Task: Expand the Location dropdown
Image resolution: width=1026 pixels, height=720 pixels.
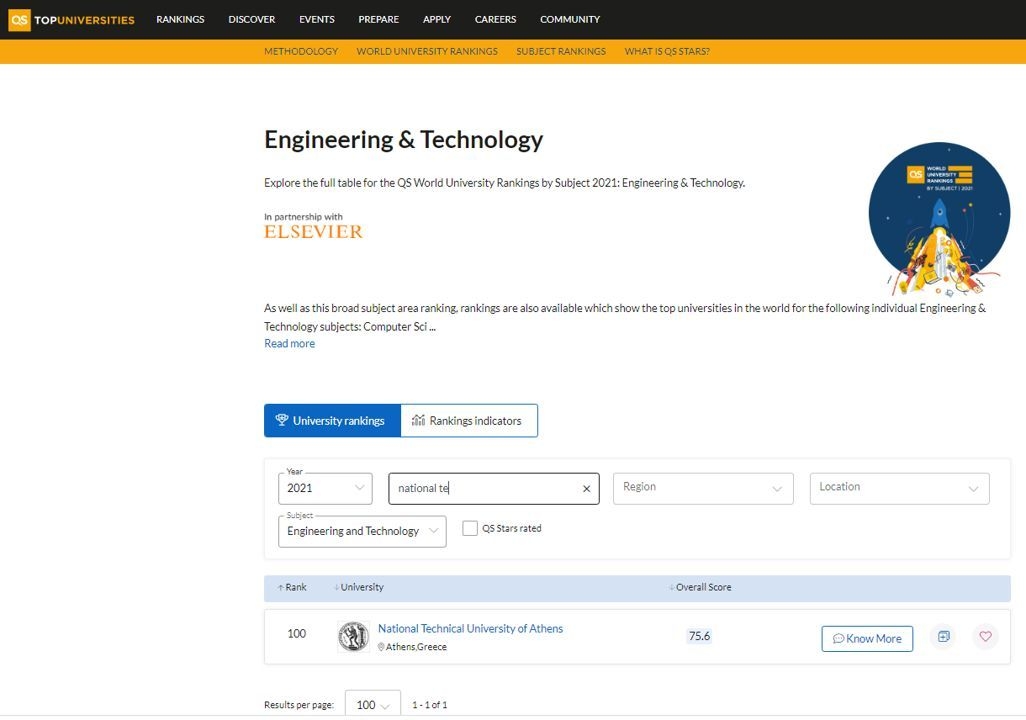Action: [x=900, y=488]
